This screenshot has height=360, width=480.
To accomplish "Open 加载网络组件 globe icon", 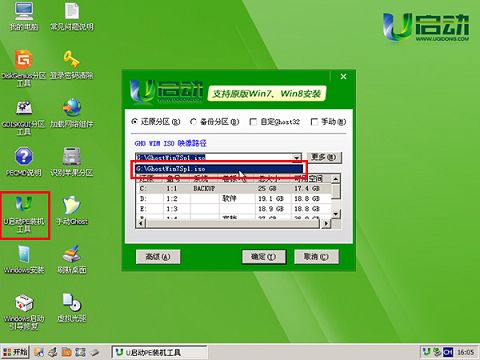I will pyautogui.click(x=72, y=114).
